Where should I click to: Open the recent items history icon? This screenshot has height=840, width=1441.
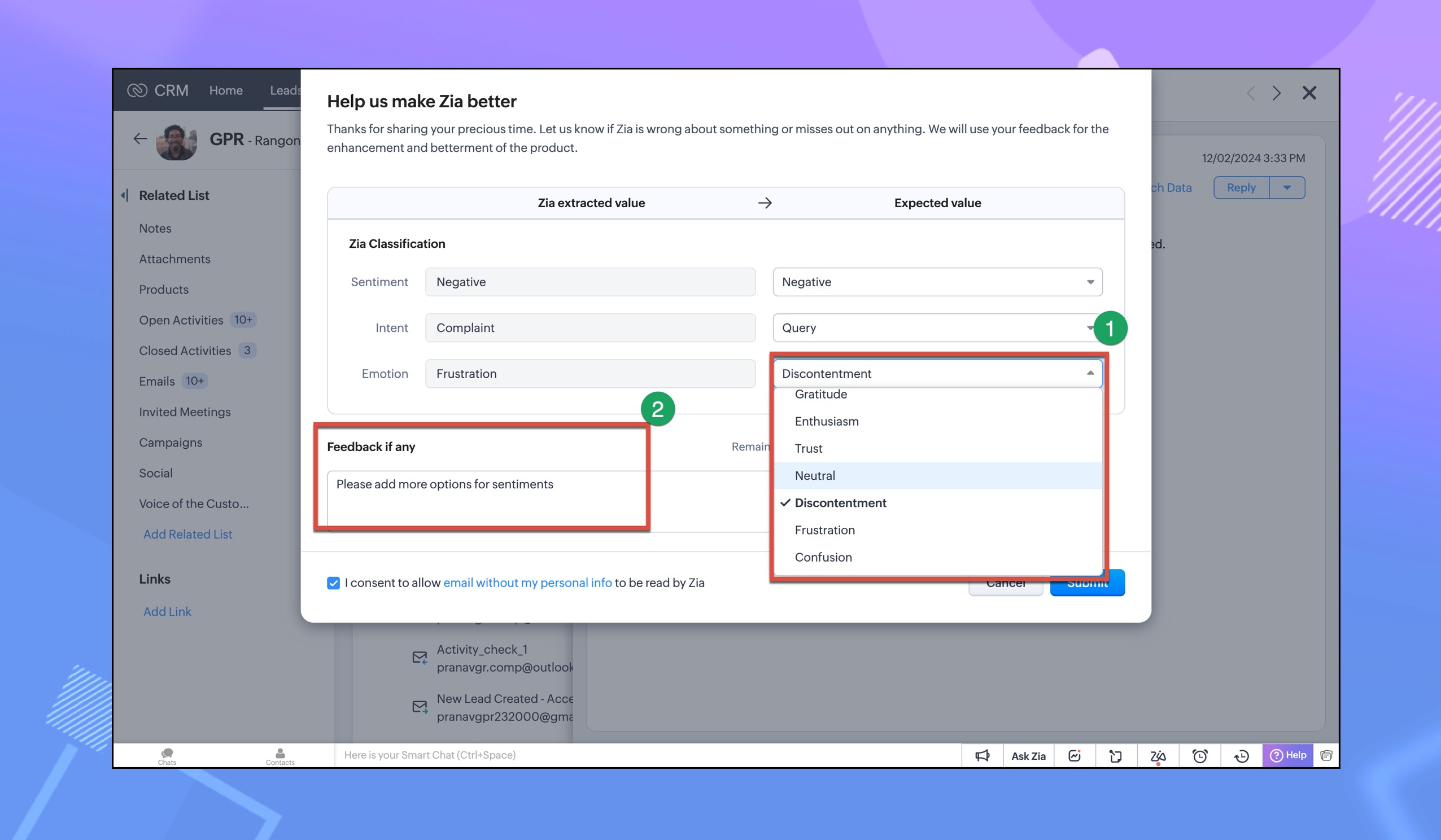(1242, 755)
